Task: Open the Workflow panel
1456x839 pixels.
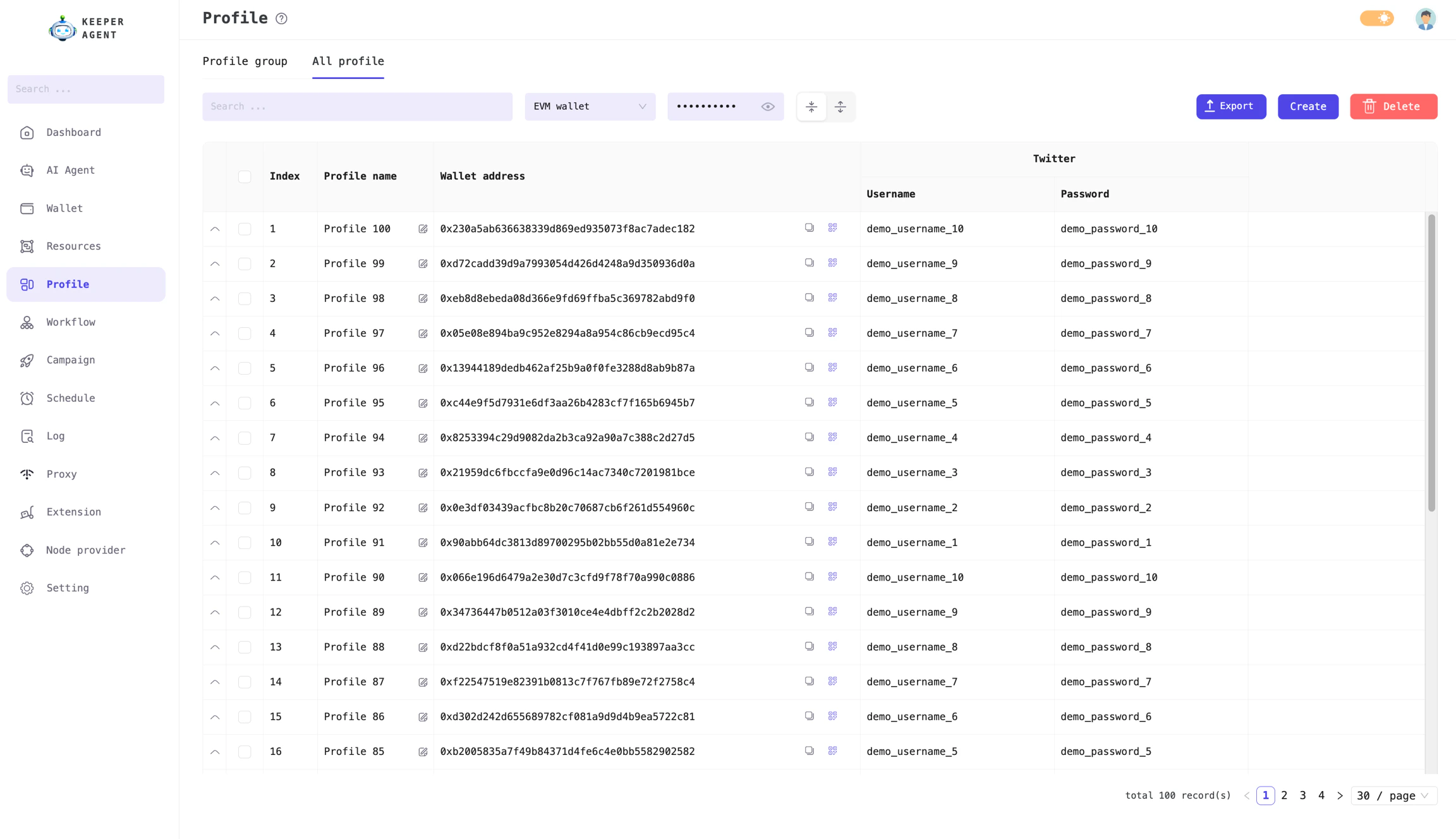Action: (71, 322)
